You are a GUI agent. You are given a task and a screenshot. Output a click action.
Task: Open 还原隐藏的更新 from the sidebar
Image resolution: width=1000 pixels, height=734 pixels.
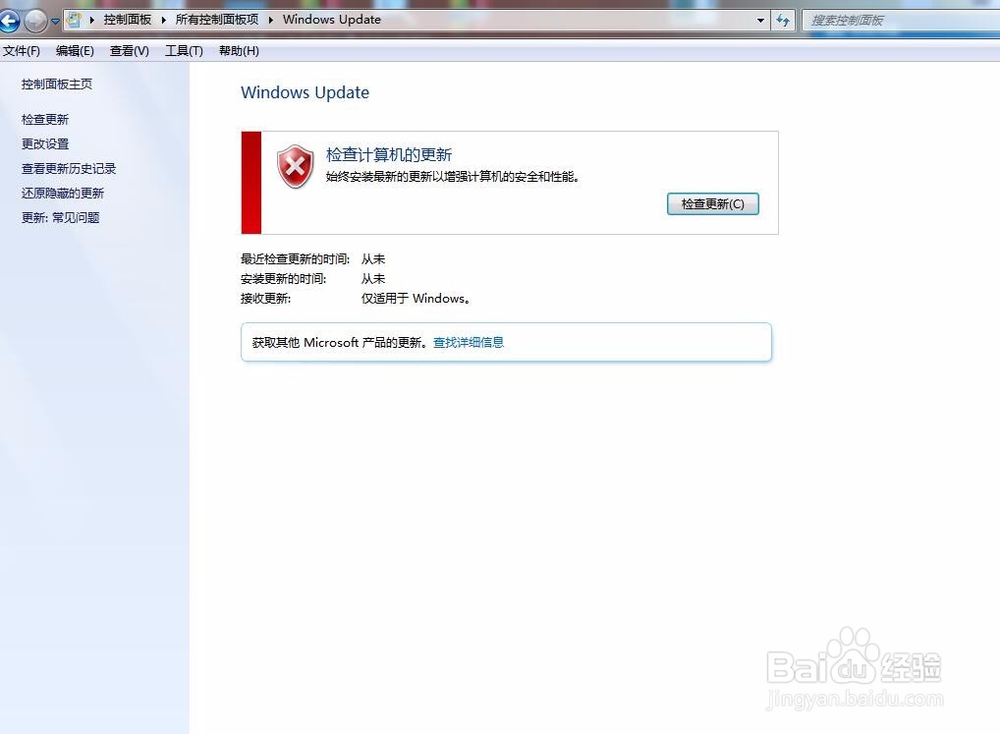click(x=63, y=193)
